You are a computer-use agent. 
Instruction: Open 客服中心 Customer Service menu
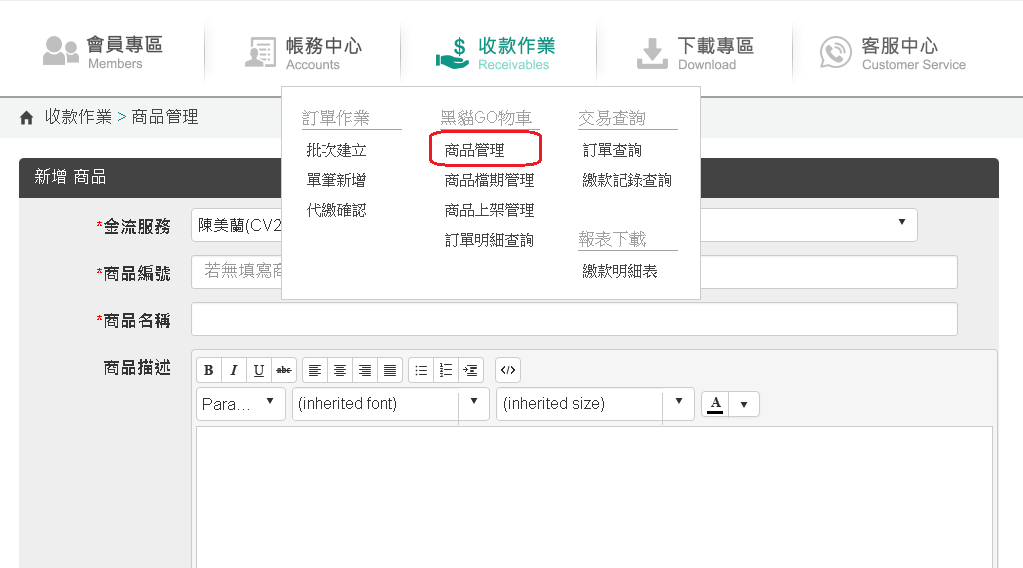pyautogui.click(x=893, y=53)
